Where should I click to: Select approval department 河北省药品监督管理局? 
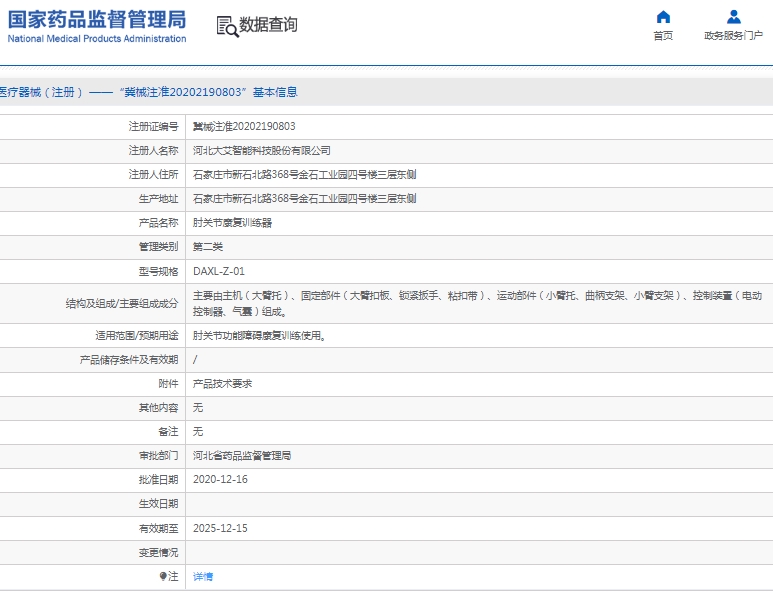[242, 456]
